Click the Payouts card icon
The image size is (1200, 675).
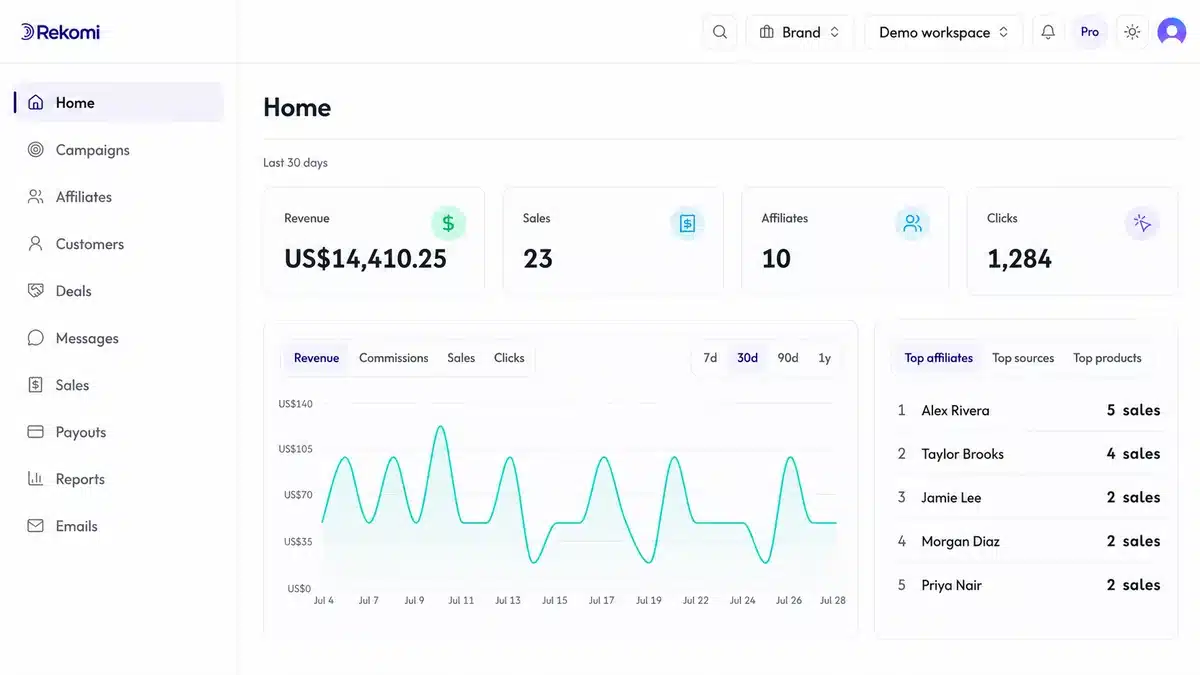click(x=36, y=432)
